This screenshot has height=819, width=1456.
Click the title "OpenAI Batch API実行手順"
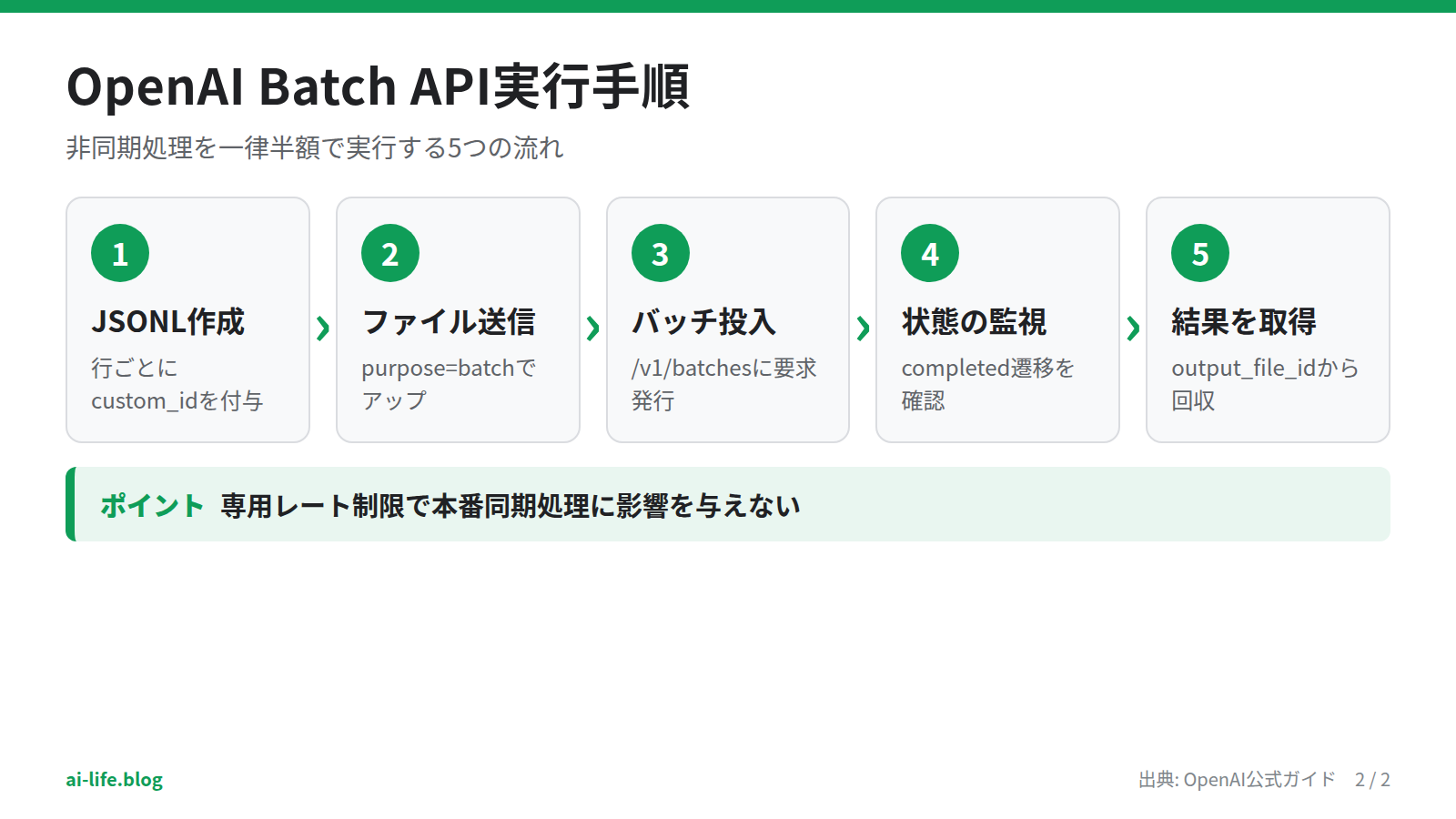[378, 87]
